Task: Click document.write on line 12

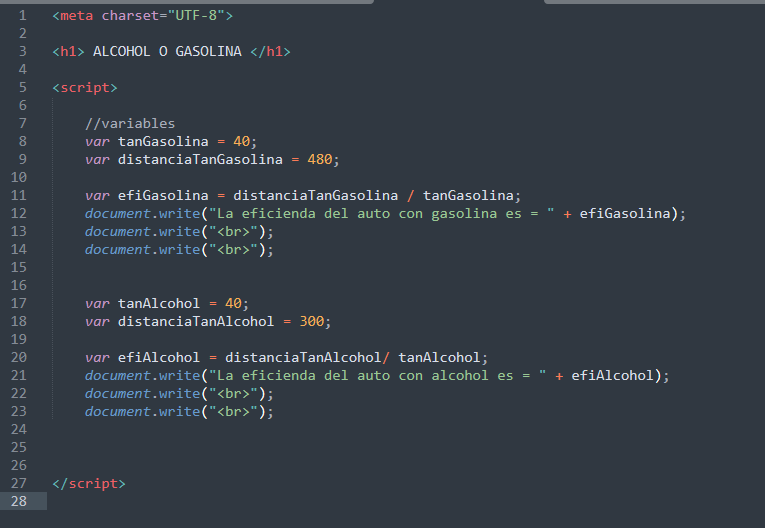Action: click(142, 214)
